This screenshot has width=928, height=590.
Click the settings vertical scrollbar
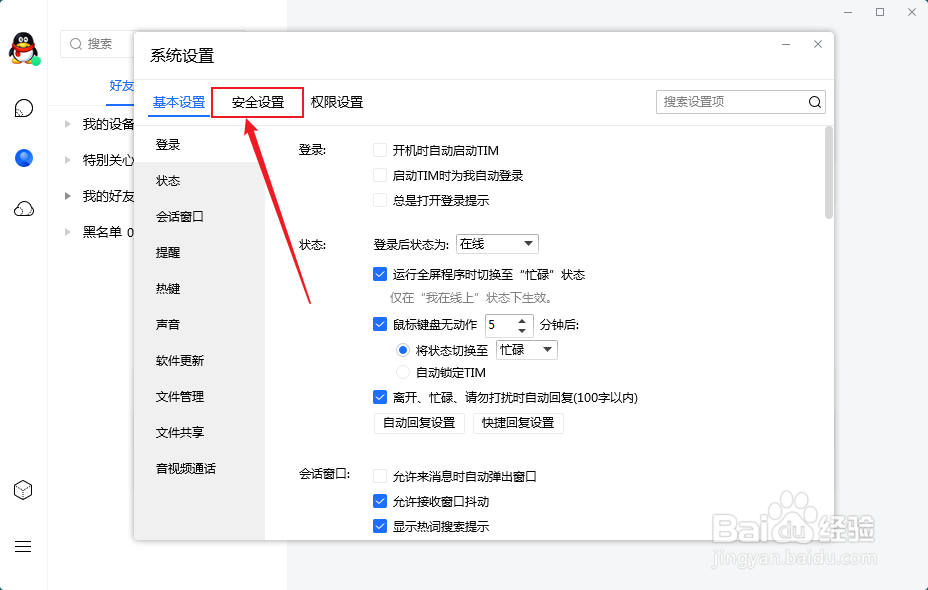(829, 172)
